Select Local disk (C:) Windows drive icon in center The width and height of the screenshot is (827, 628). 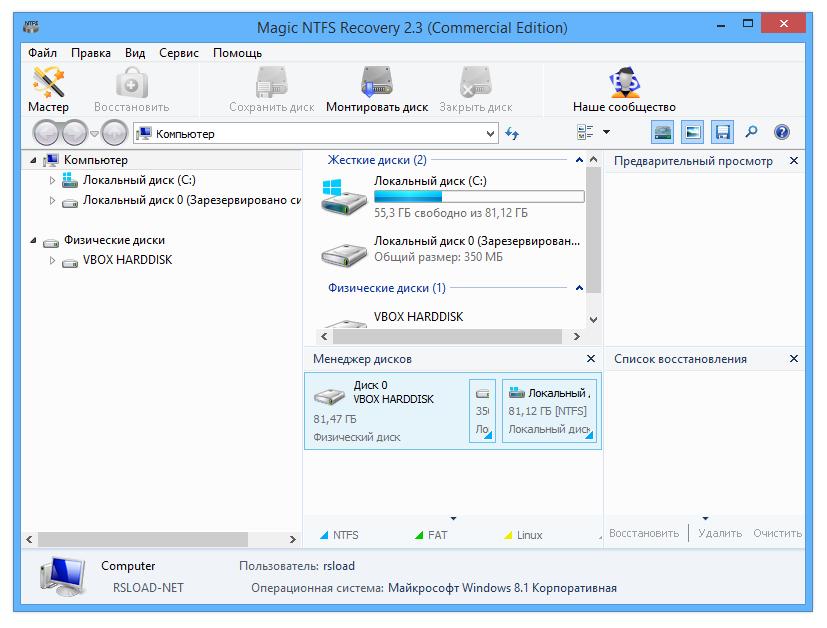pyautogui.click(x=343, y=197)
